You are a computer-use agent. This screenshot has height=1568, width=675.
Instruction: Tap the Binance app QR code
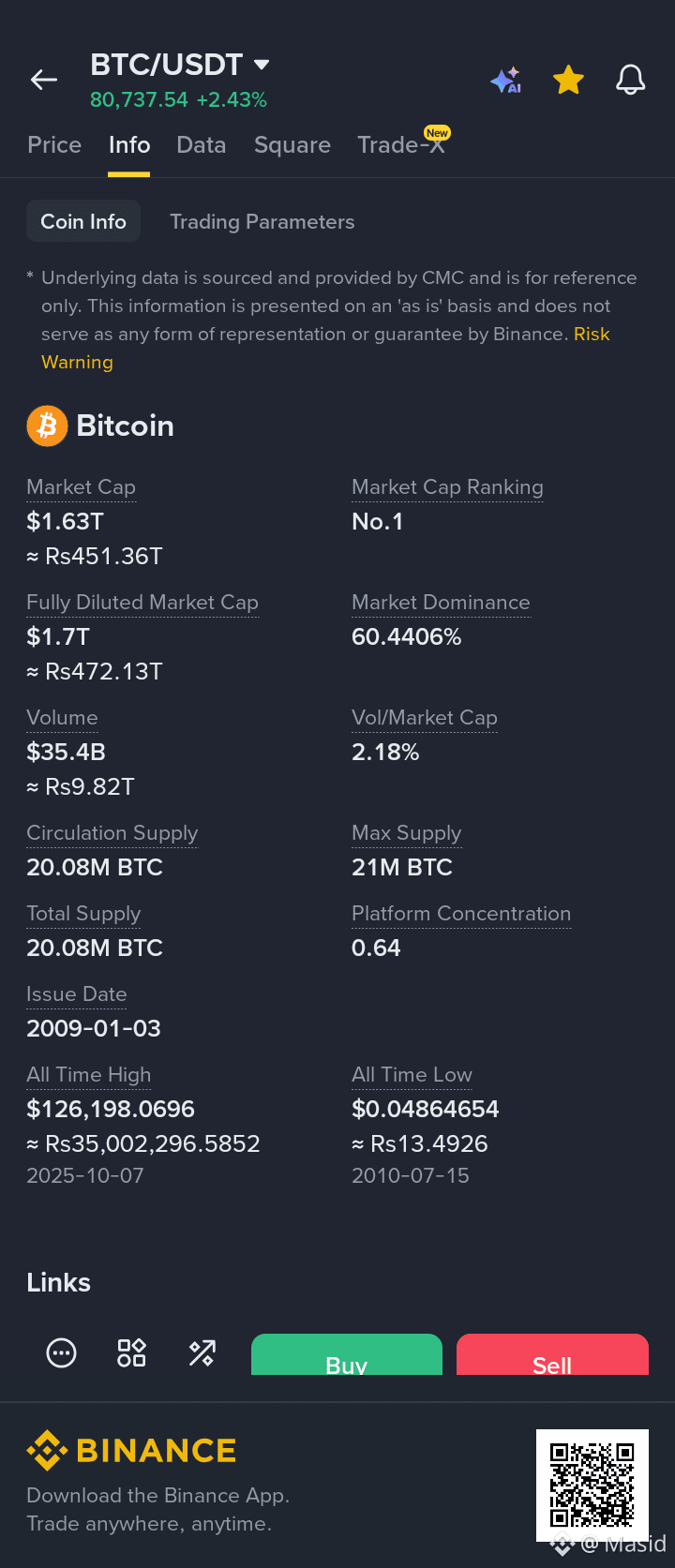click(x=592, y=1486)
